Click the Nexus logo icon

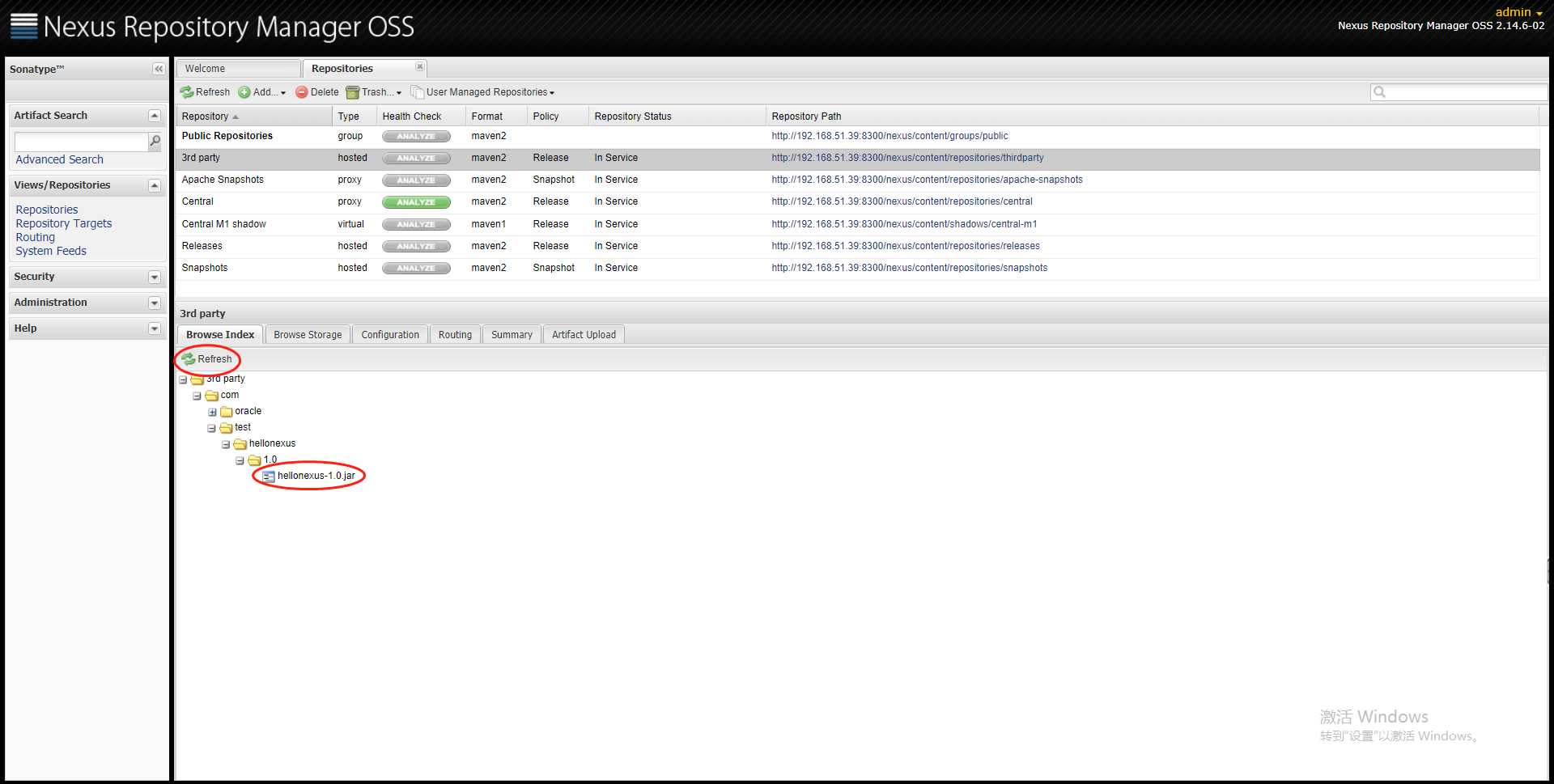pyautogui.click(x=23, y=26)
